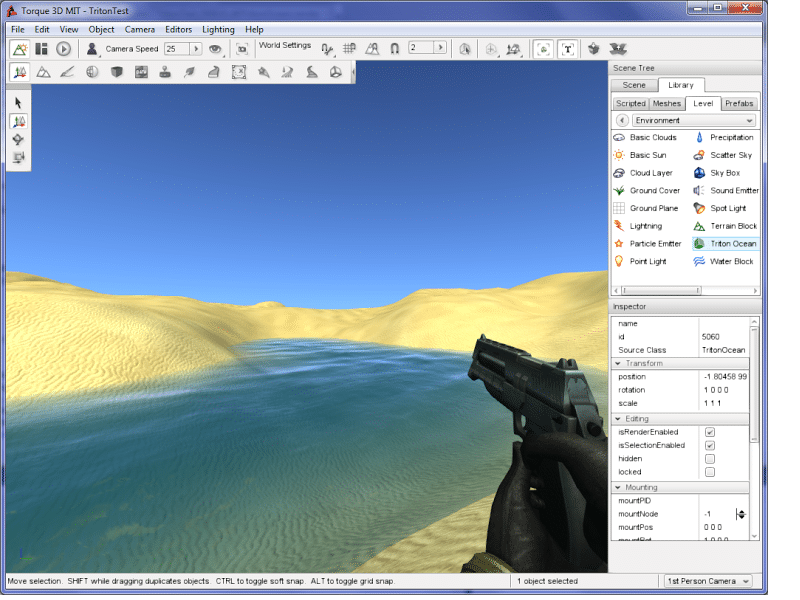
Task: Open the GUI Editor icon
Action: click(x=41, y=49)
